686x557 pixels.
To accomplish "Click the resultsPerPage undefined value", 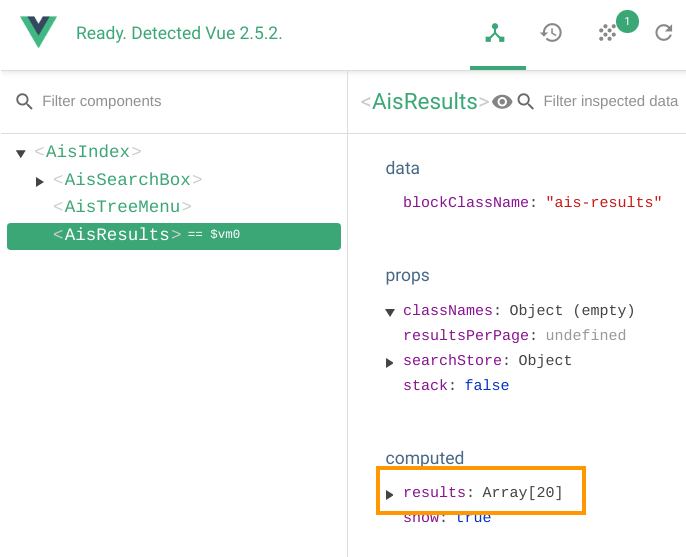I will pos(585,335).
